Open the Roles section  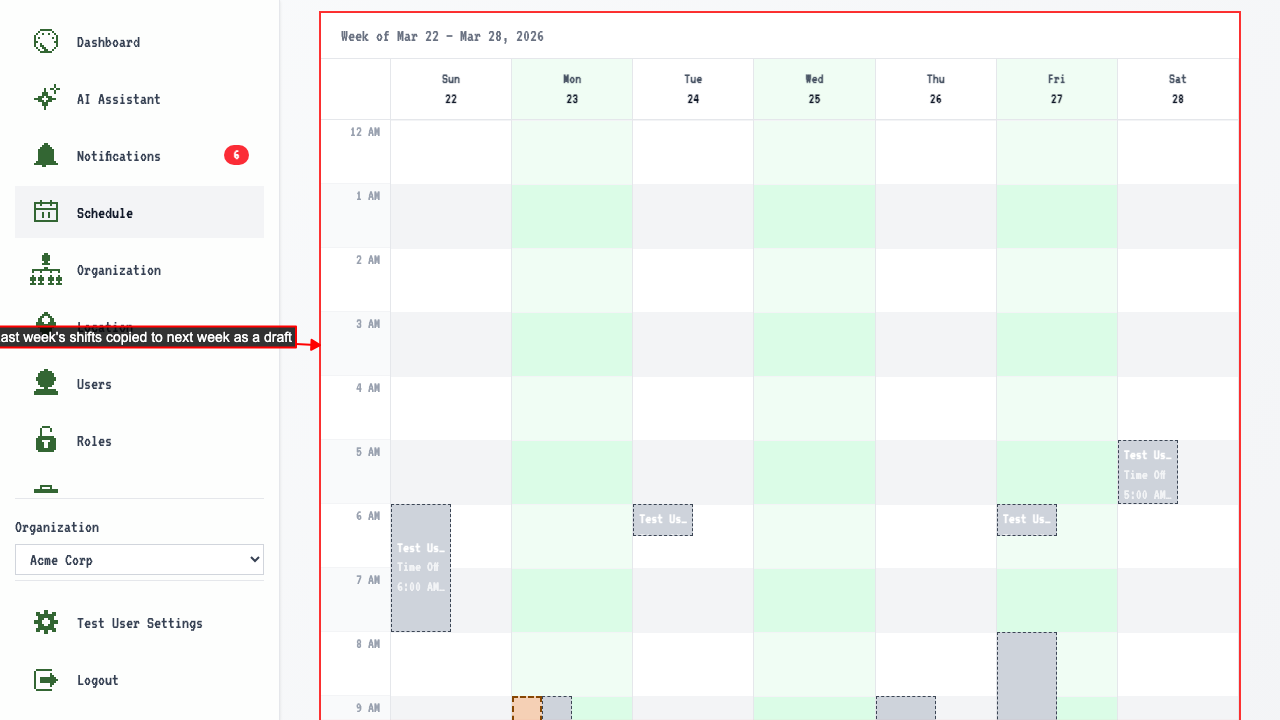(139, 441)
